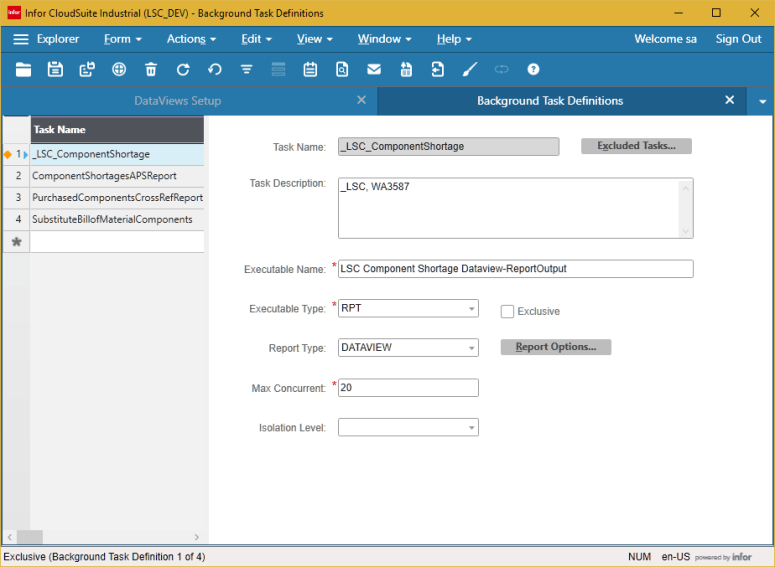Open the Explorer hamburger menu icon
Screen dimensions: 775x567
(21, 39)
